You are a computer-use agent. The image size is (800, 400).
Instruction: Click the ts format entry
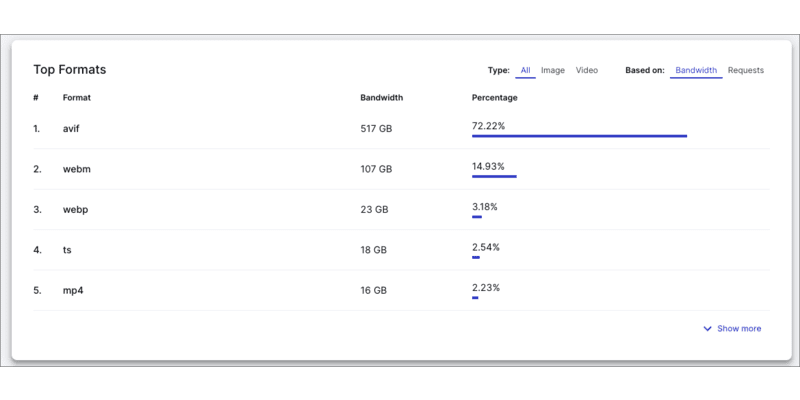pyautogui.click(x=67, y=250)
